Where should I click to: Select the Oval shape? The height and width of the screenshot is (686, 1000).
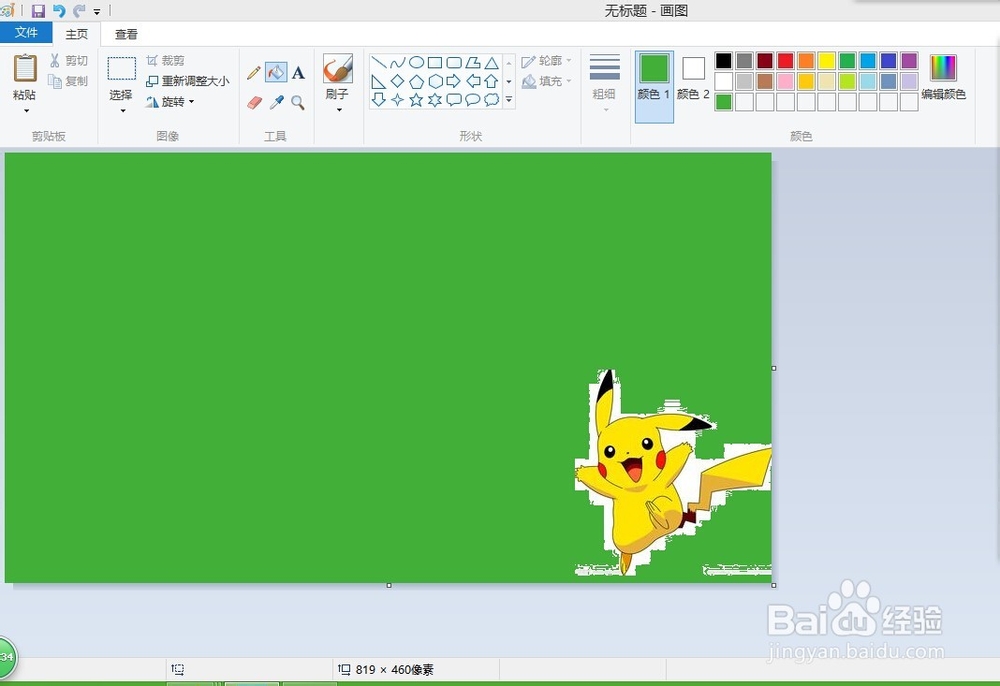tap(417, 61)
